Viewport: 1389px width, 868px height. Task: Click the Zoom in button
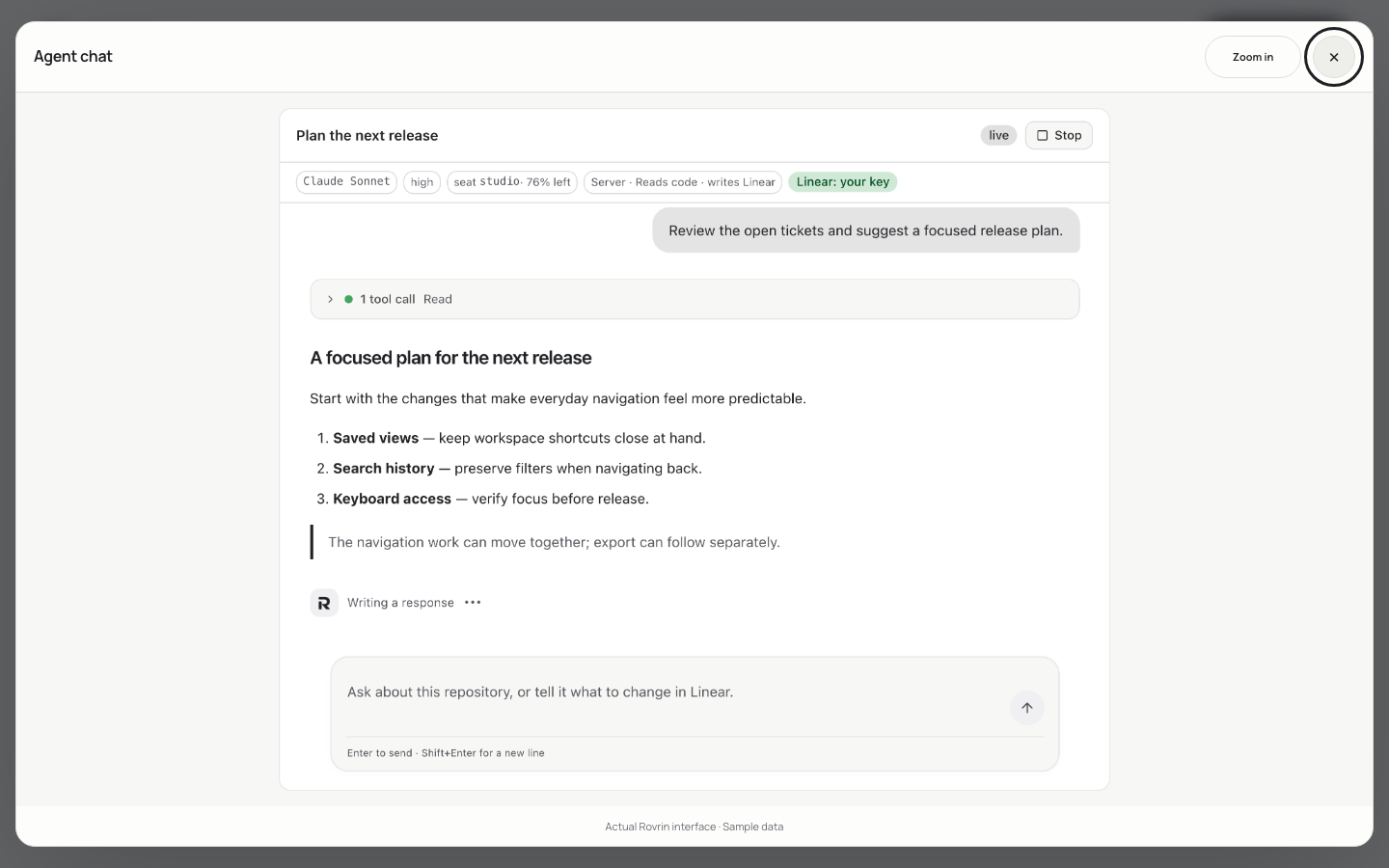[1253, 57]
